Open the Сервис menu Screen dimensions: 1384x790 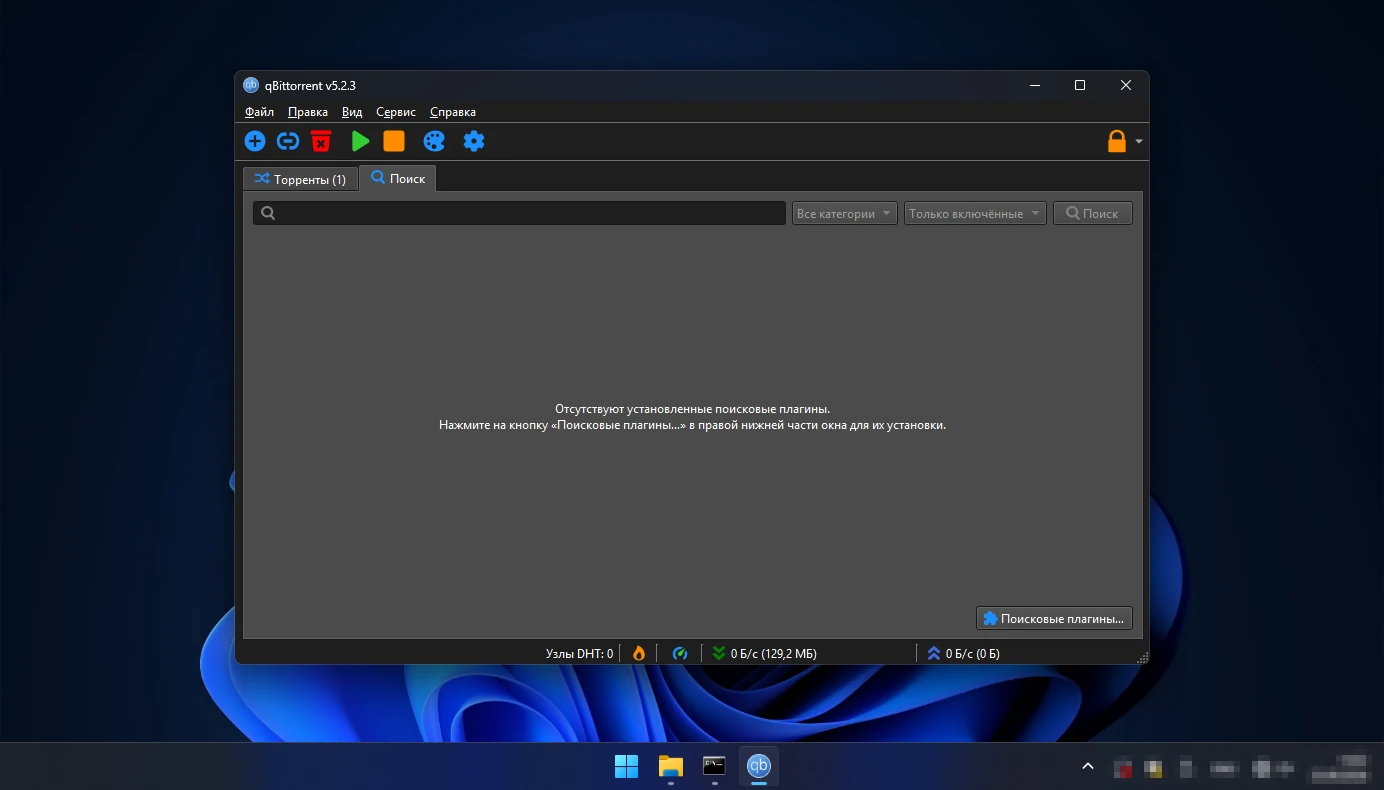[396, 112]
